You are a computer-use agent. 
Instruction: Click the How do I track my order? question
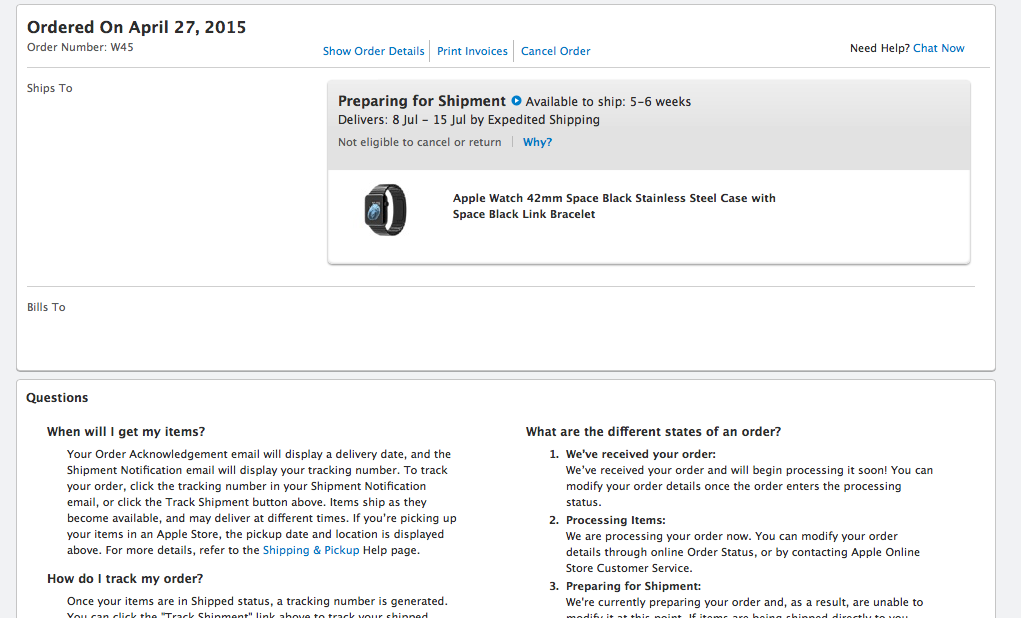pos(125,579)
